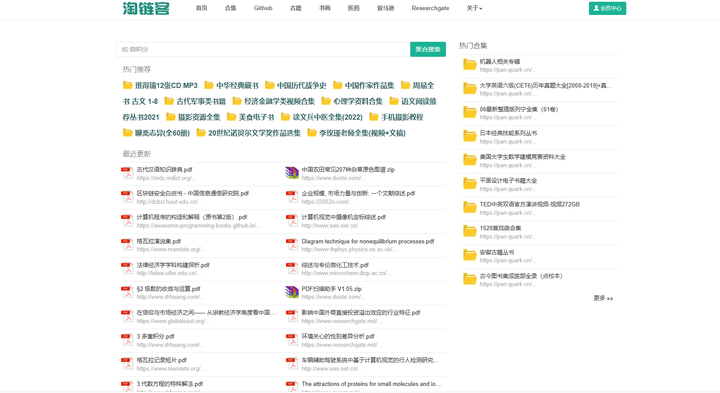Open 06最新整理版列宁全集（61卷）
The image size is (720, 393).
(519, 109)
